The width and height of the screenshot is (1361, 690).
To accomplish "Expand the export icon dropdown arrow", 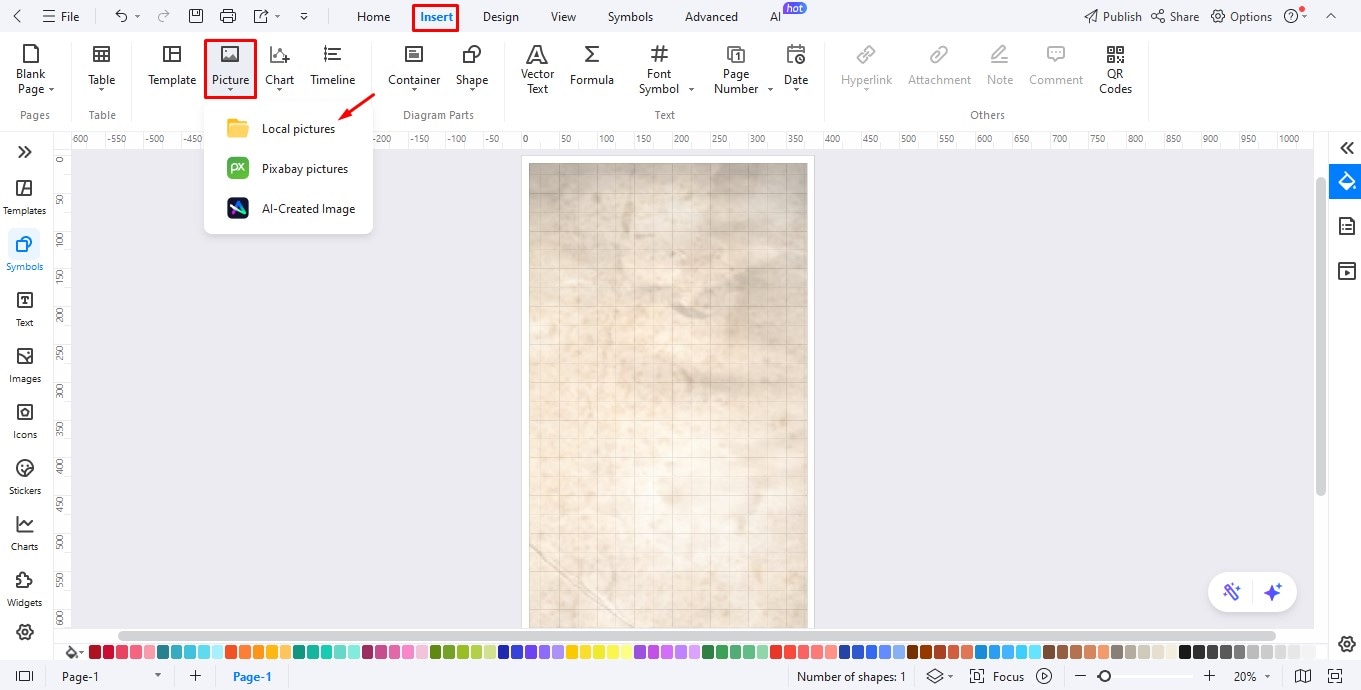I will pos(278,17).
